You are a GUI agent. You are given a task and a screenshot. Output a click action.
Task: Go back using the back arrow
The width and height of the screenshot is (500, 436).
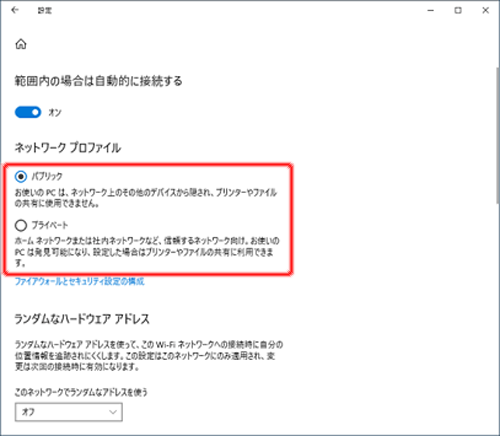click(15, 10)
